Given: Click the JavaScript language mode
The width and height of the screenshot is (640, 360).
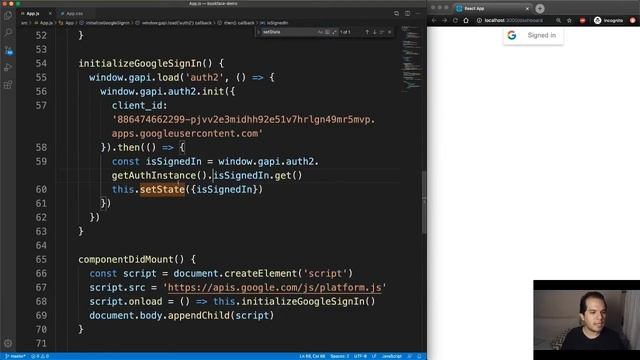Looking at the screenshot, I should (x=391, y=356).
